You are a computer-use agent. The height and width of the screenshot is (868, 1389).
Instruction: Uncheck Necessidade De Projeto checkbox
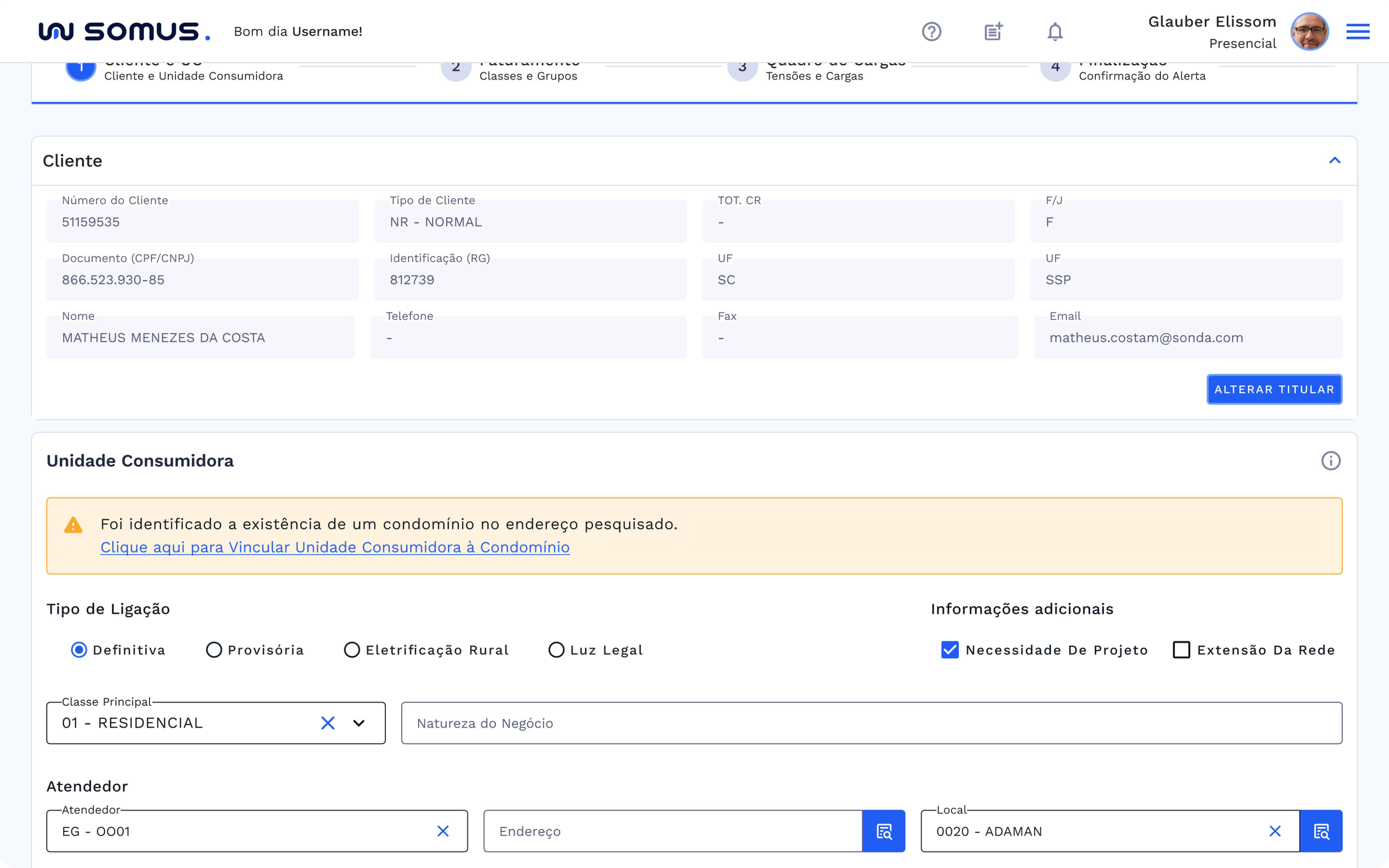pos(950,650)
